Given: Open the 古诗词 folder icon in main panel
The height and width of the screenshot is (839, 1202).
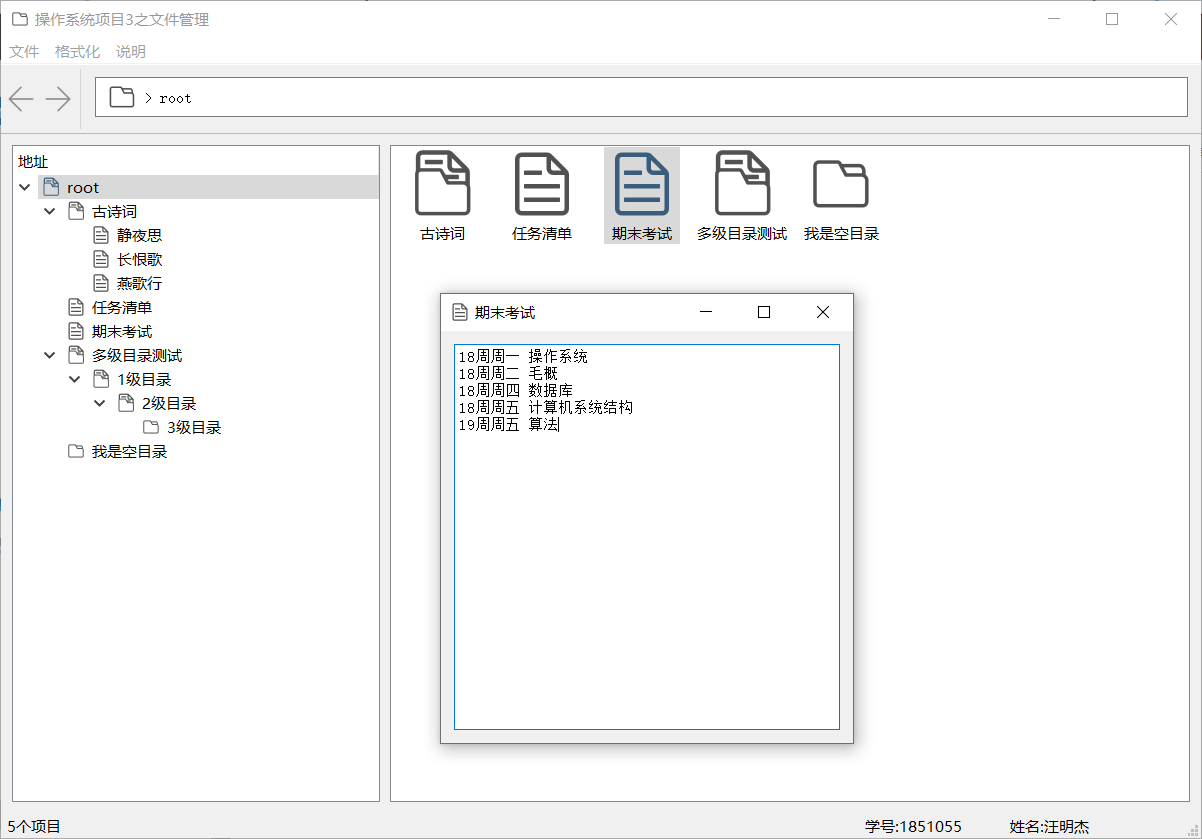Looking at the screenshot, I should (442, 183).
